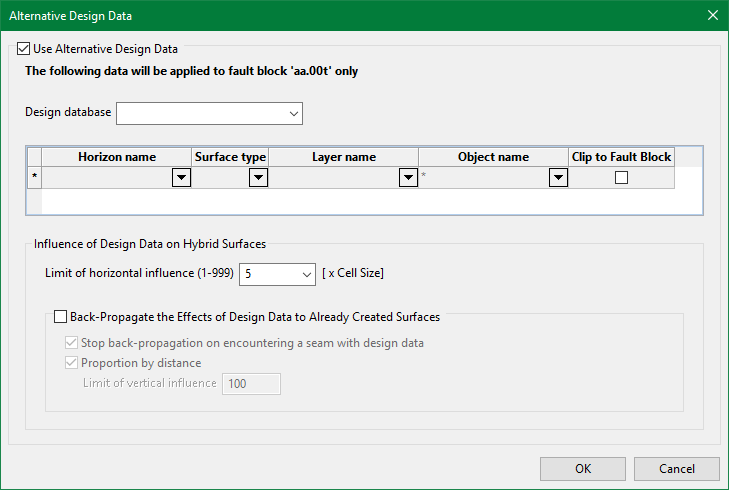Toggle Stop back-propagation on encountering seam checkbox
729x490 pixels.
point(71,343)
